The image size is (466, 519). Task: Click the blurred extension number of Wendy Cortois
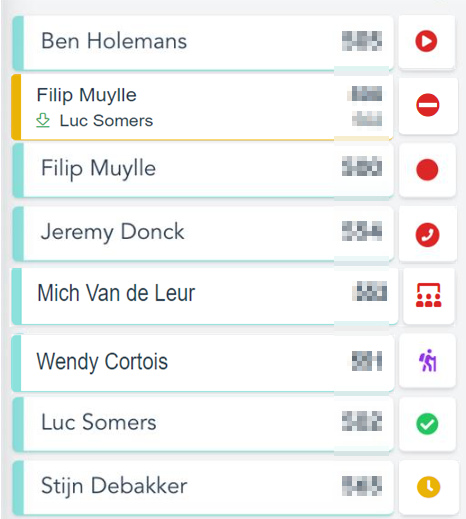367,361
